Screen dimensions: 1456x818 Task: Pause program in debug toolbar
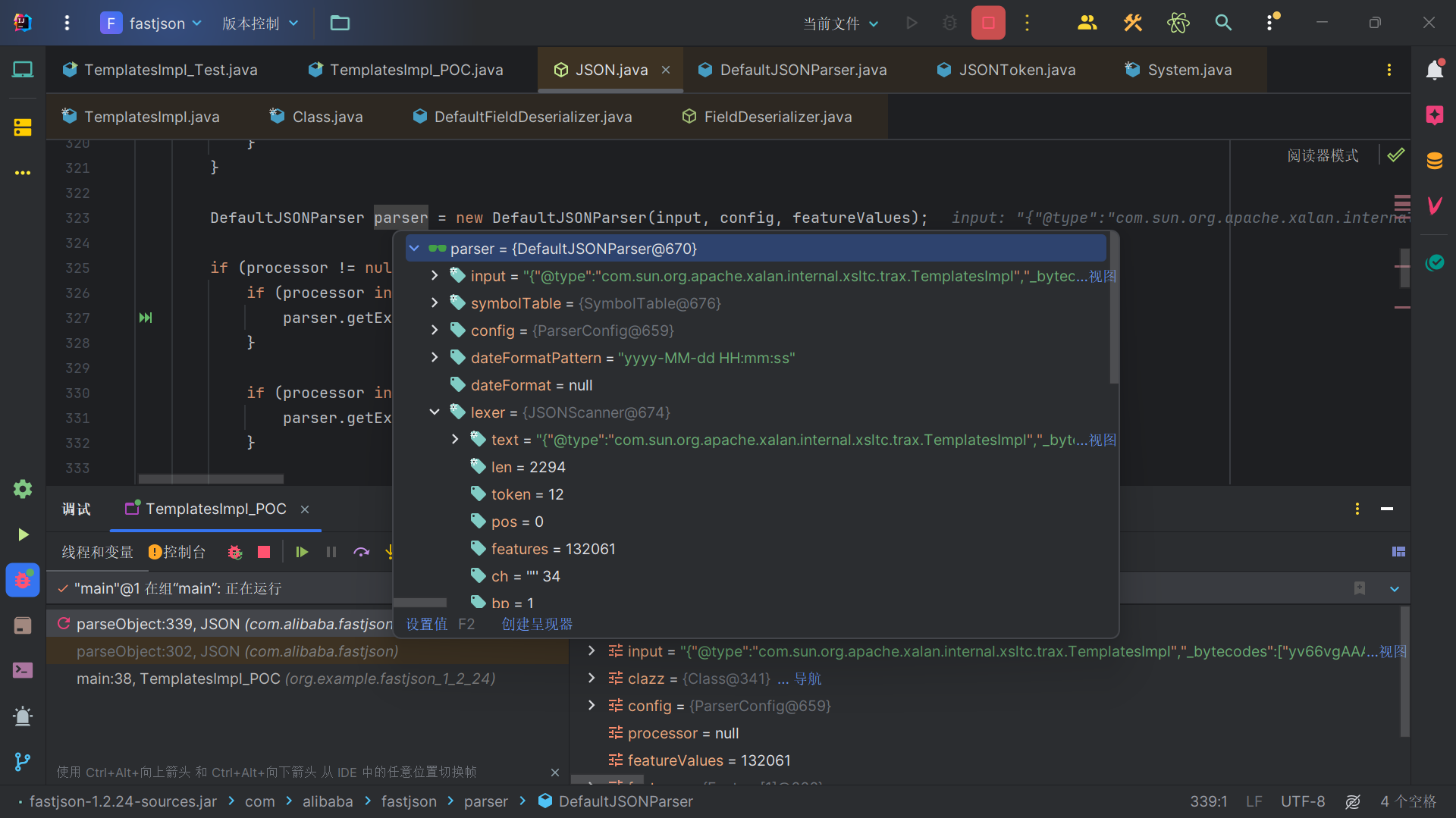pyautogui.click(x=331, y=552)
